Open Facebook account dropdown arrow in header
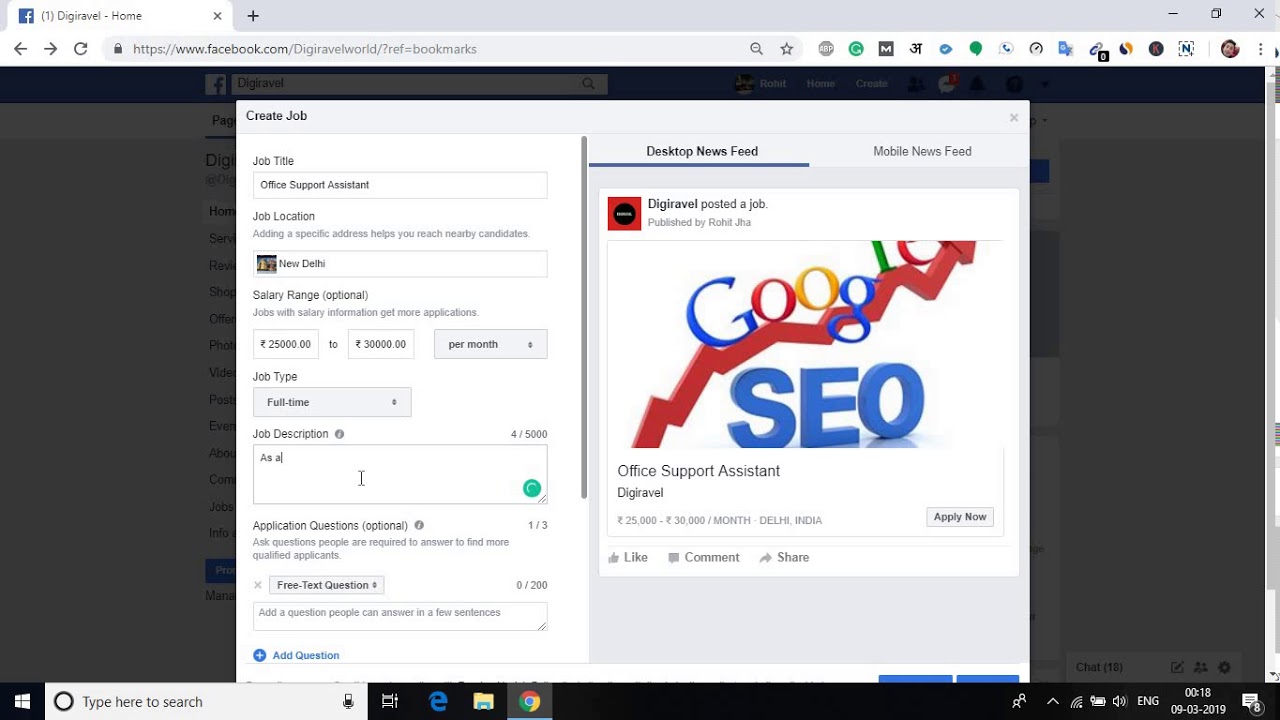This screenshot has width=1280, height=720. (1044, 84)
